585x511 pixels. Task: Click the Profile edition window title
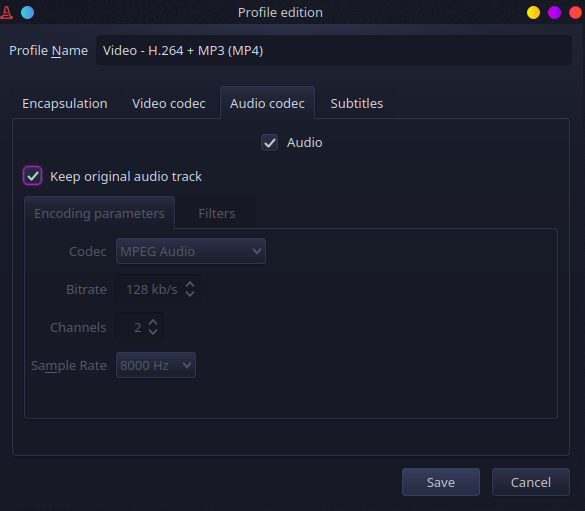click(x=280, y=13)
